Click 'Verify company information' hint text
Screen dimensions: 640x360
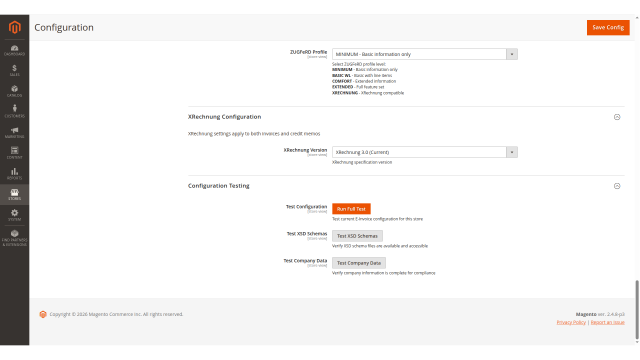point(383,273)
